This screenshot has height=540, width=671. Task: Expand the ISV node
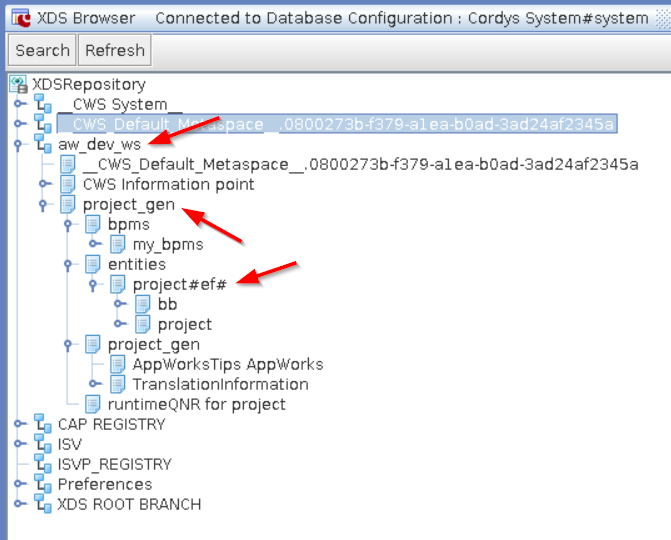(x=19, y=444)
